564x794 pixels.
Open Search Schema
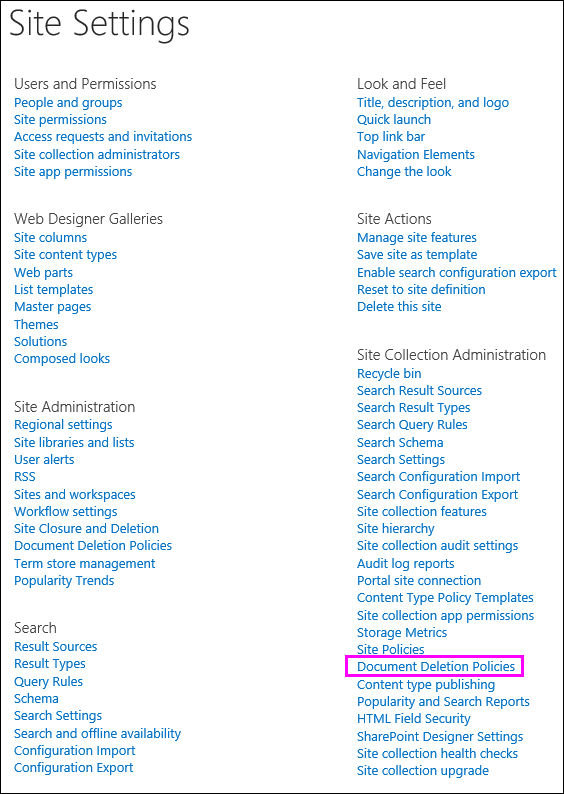click(x=400, y=443)
